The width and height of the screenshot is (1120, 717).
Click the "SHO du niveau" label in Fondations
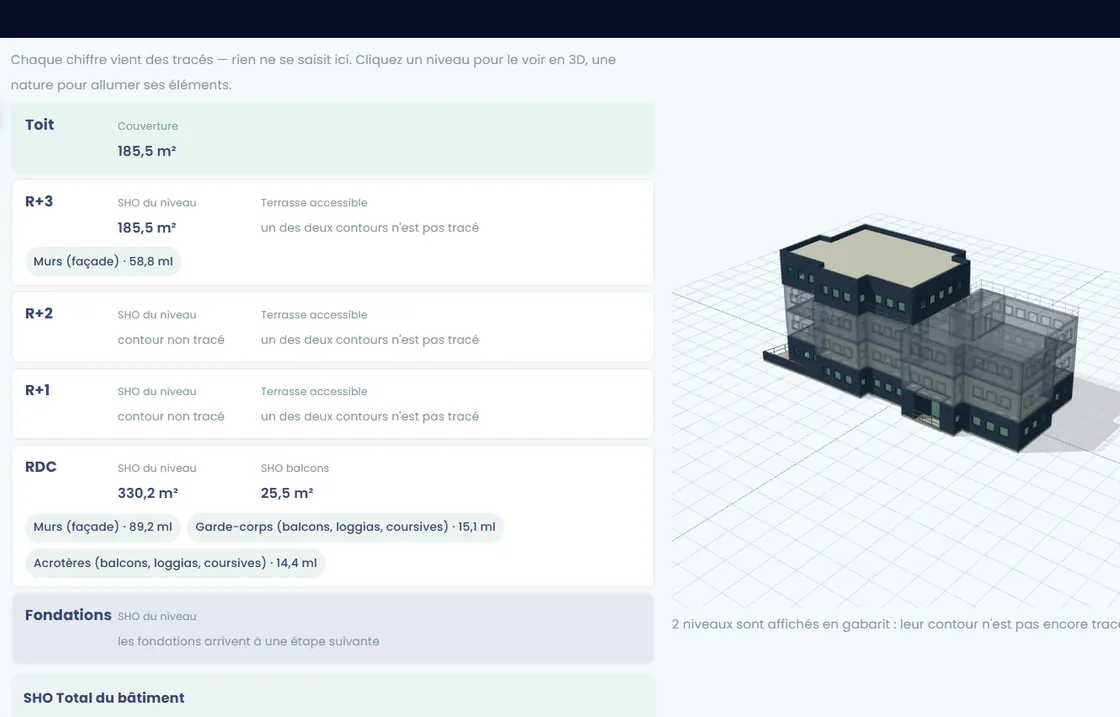tap(157, 616)
